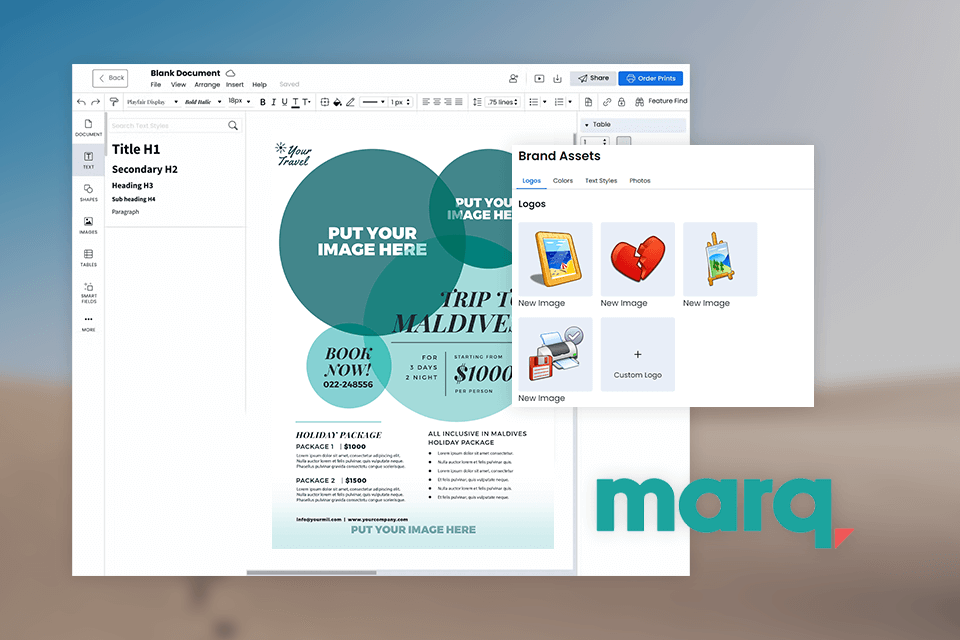Click the page settings icon in toolbar
Image resolution: width=960 pixels, height=640 pixels.
coord(588,102)
